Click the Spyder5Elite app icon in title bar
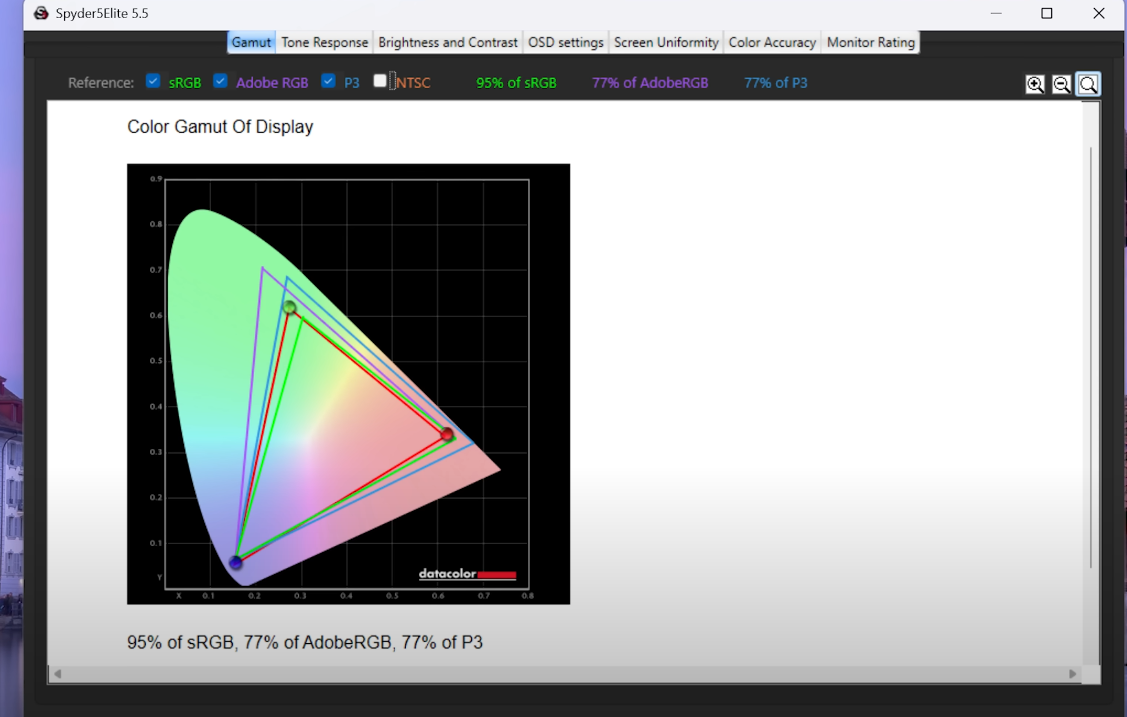This screenshot has width=1127, height=717. (x=41, y=13)
